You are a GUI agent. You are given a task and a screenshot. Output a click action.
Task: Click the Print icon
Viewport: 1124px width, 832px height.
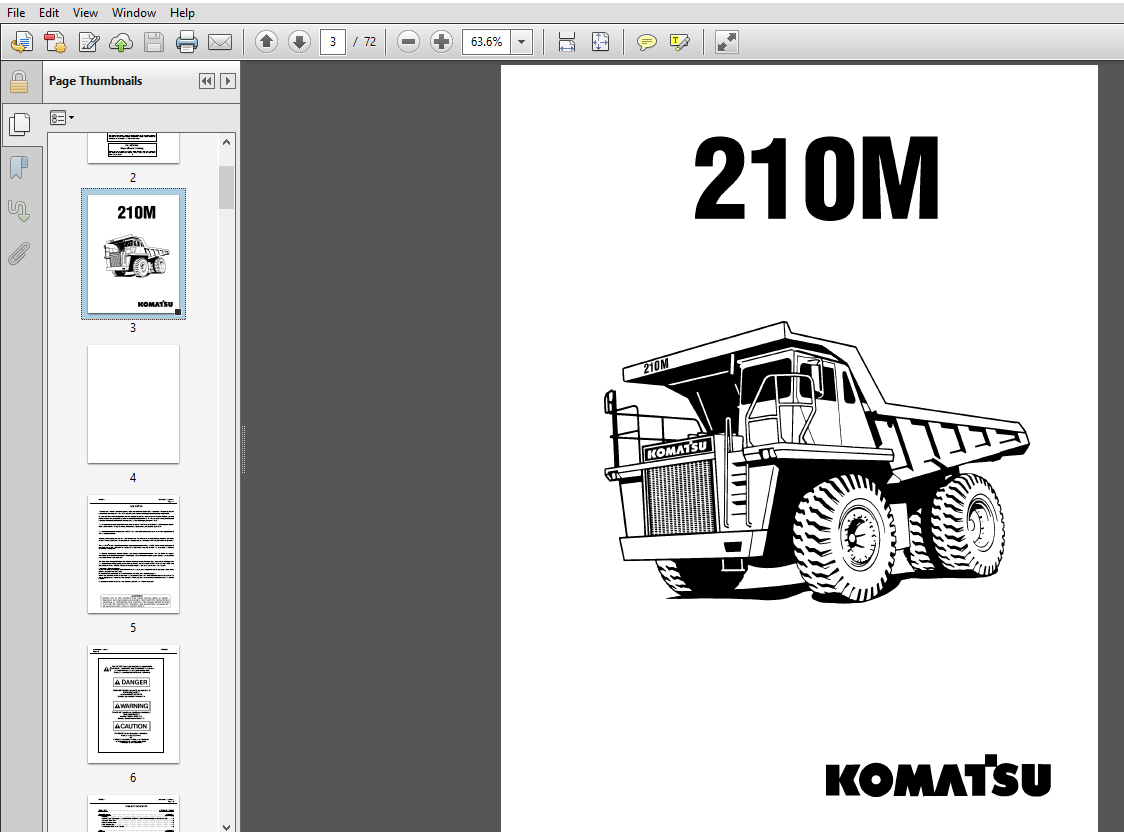[186, 42]
